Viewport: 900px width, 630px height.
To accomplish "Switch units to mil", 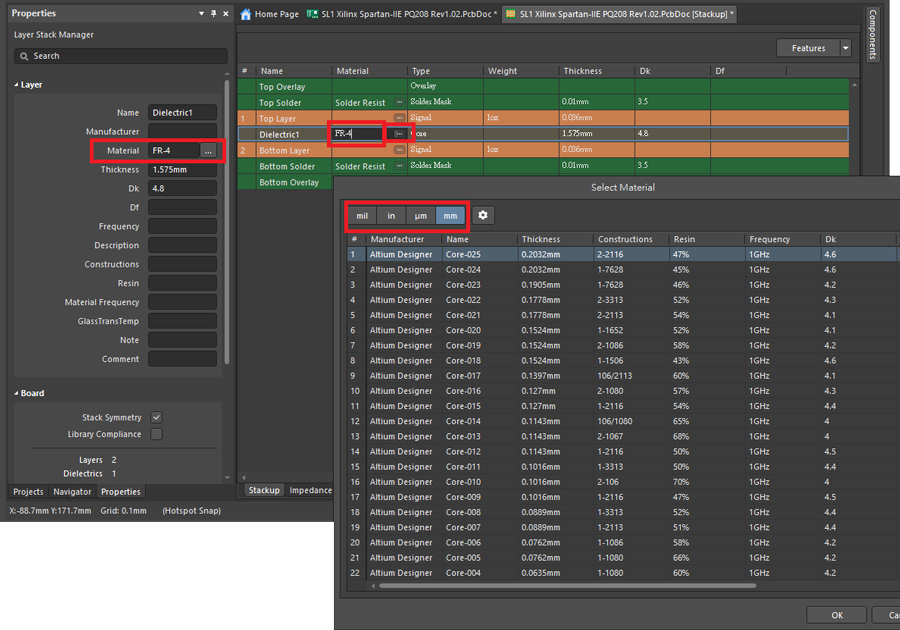I will [362, 216].
